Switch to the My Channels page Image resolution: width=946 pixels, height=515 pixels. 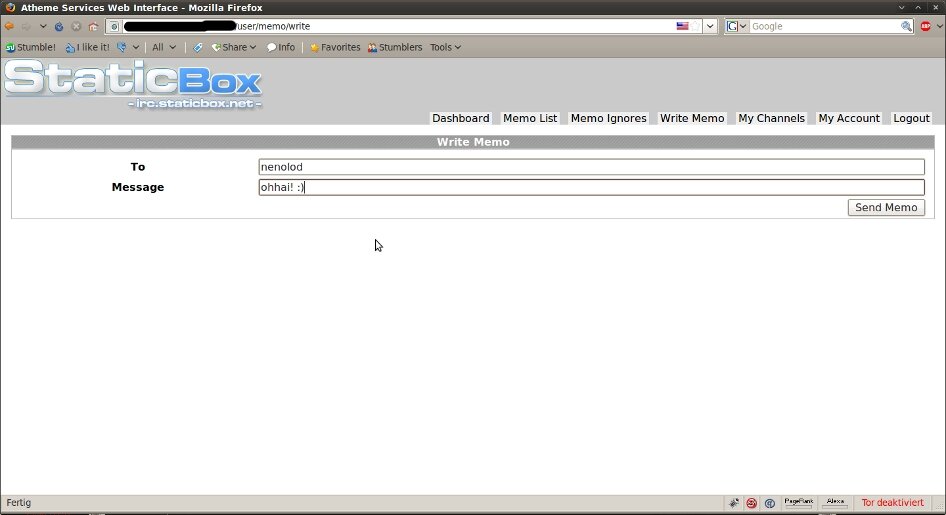click(x=771, y=118)
